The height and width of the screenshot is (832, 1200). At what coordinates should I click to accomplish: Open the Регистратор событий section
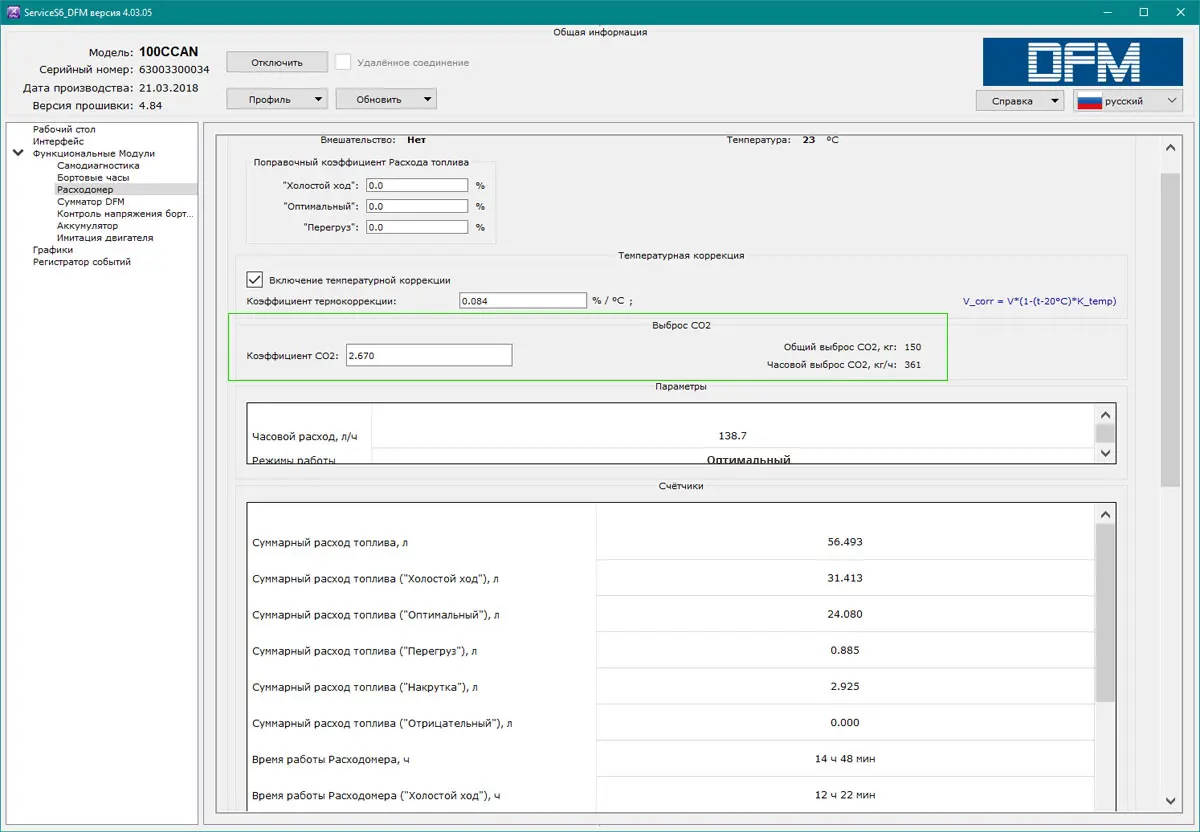[82, 262]
